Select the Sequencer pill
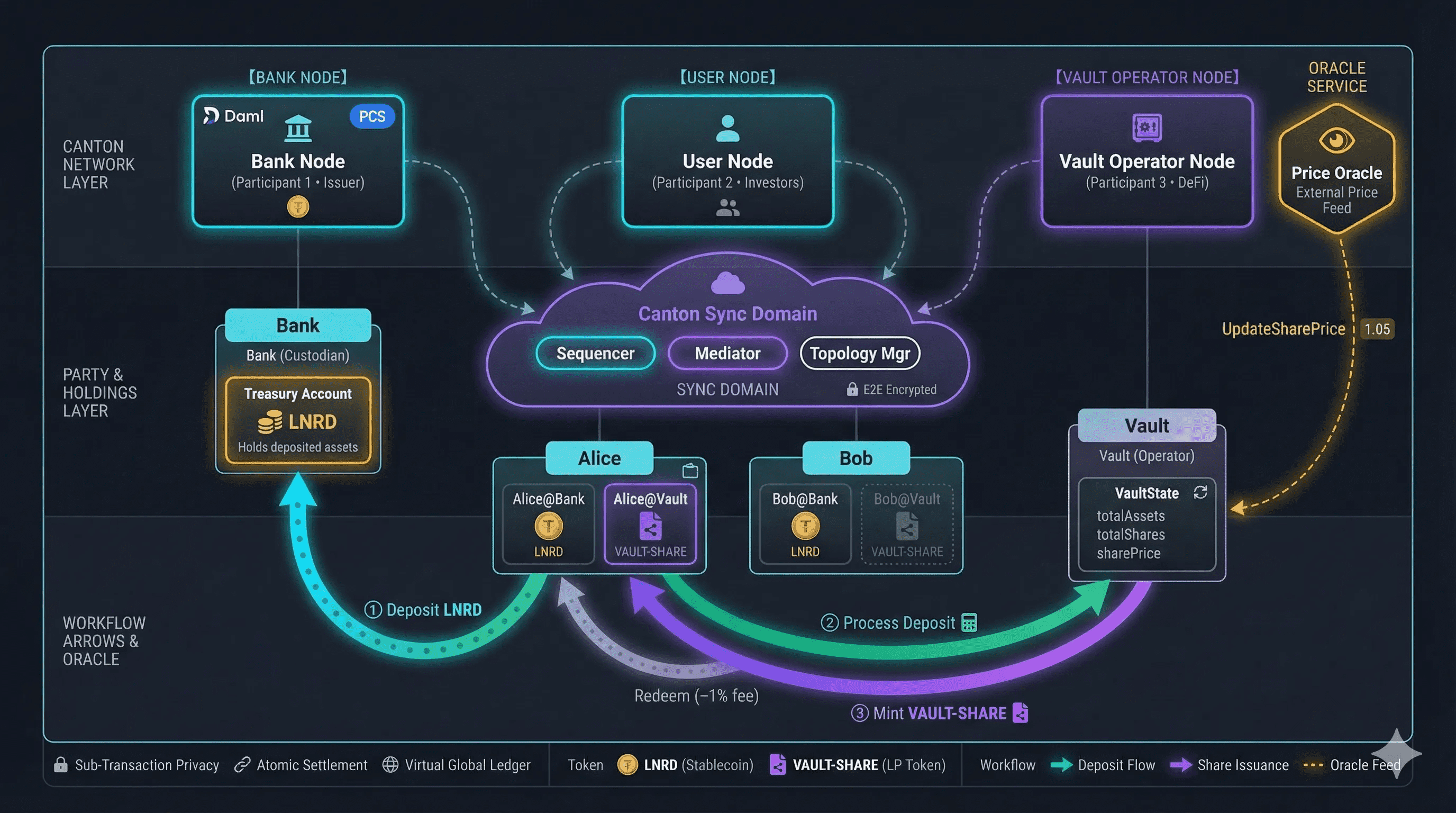The height and width of the screenshot is (813, 1456). [595, 354]
